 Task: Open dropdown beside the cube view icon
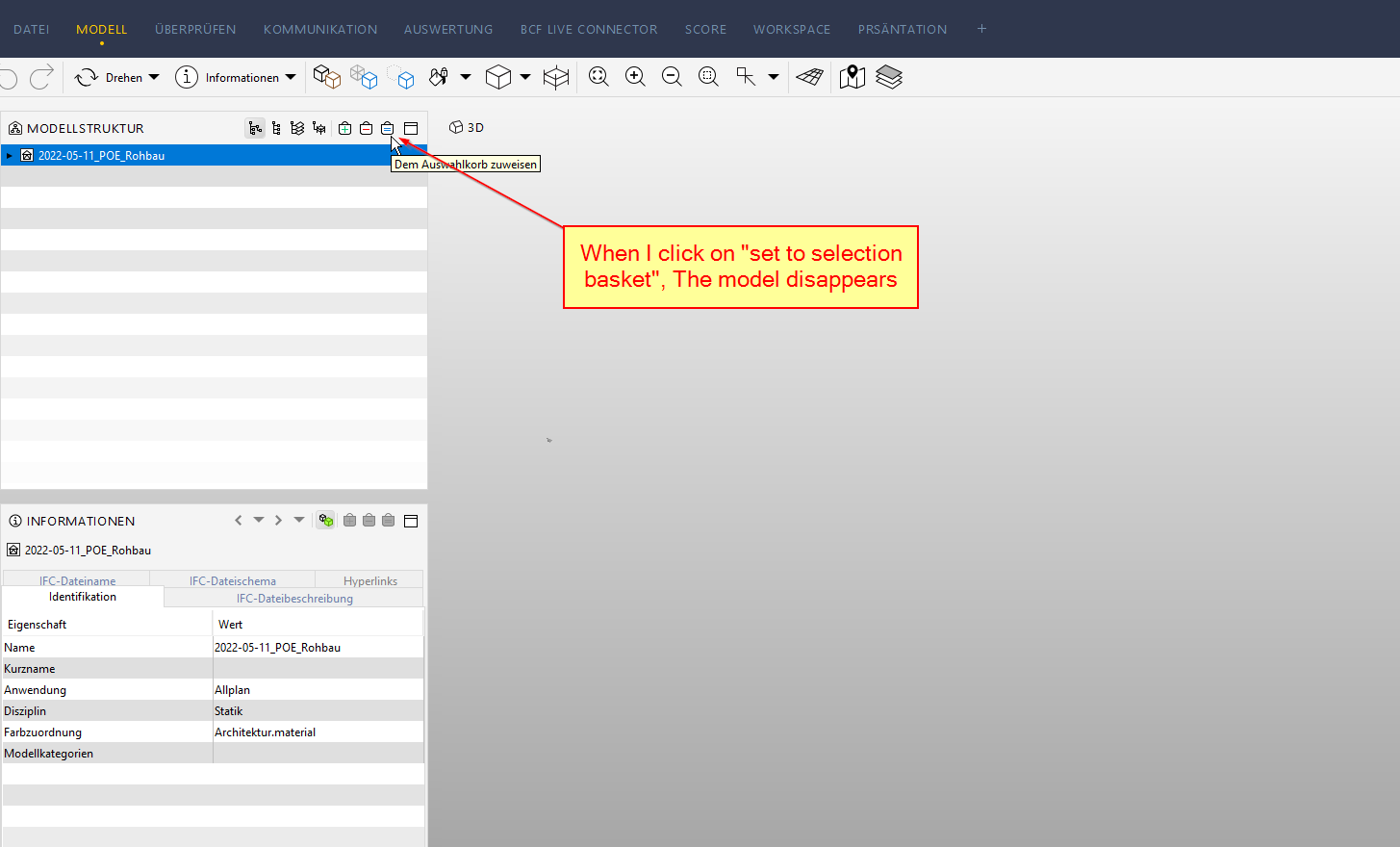525,77
